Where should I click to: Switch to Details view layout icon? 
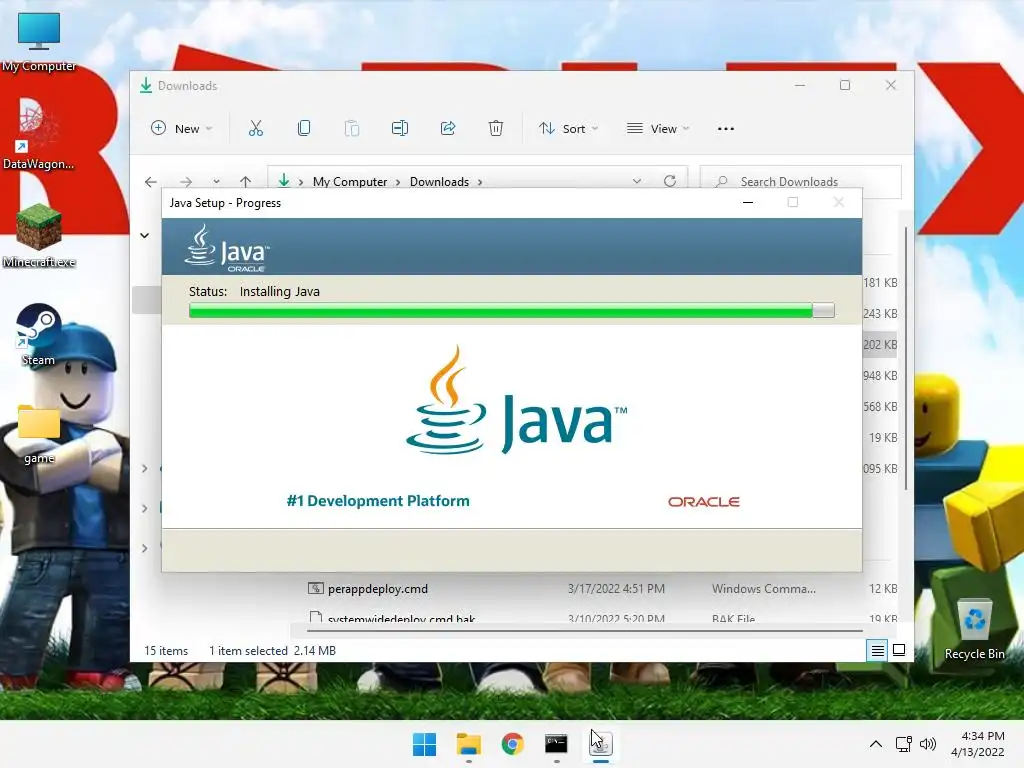[x=877, y=650]
